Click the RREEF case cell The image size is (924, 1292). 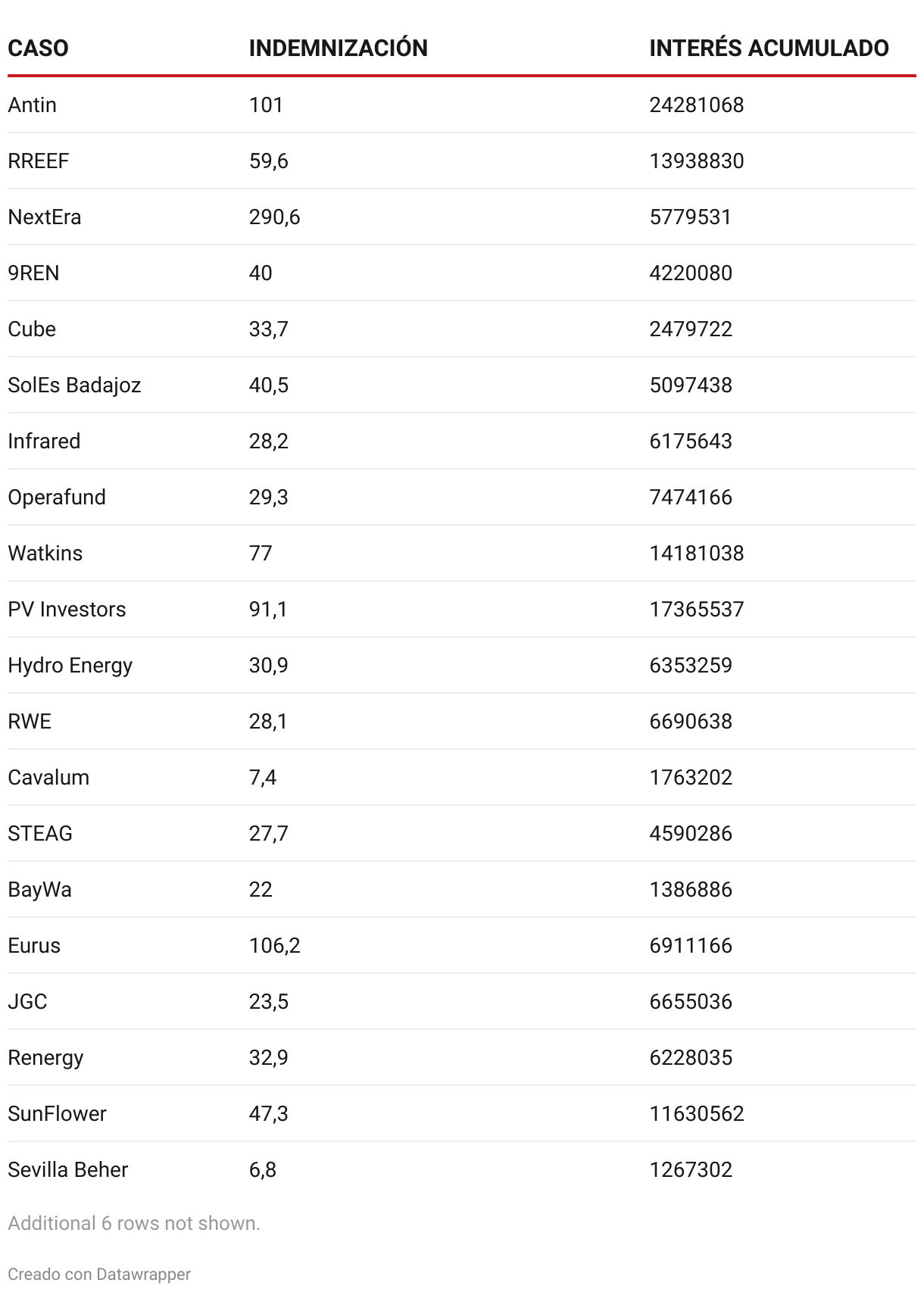(39, 161)
